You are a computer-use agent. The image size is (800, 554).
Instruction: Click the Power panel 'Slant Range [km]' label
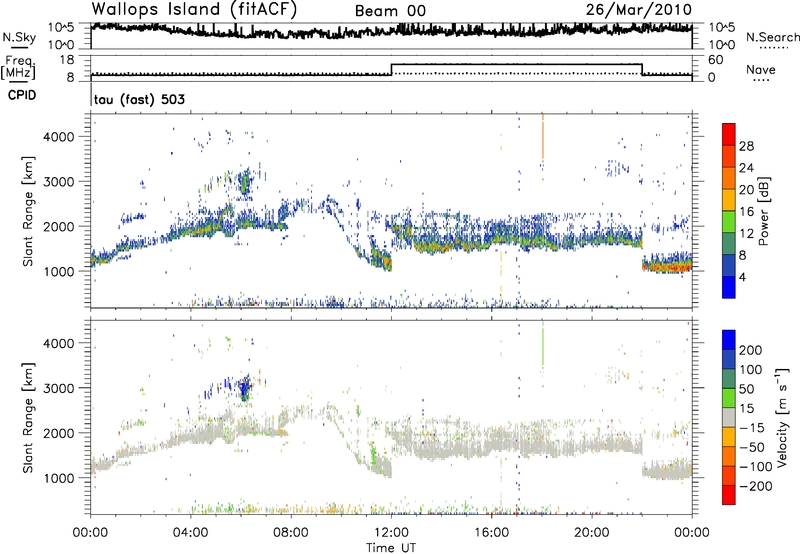(28, 211)
